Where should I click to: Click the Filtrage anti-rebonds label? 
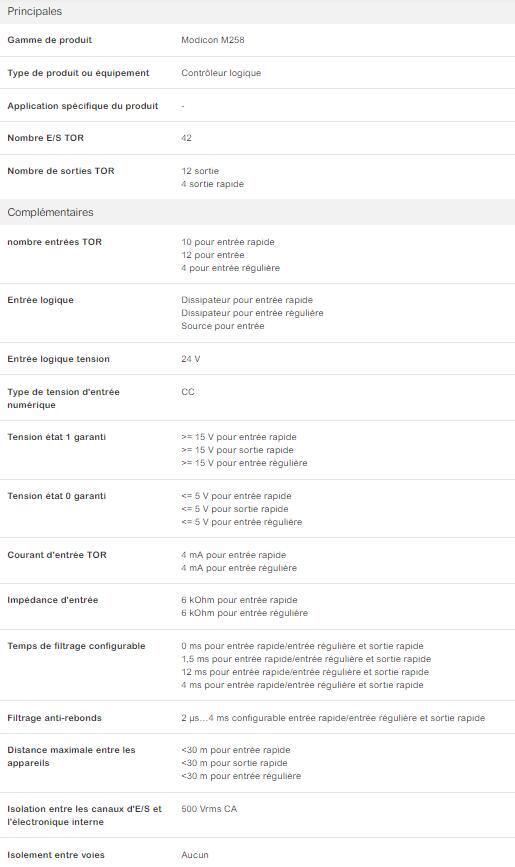point(54,718)
